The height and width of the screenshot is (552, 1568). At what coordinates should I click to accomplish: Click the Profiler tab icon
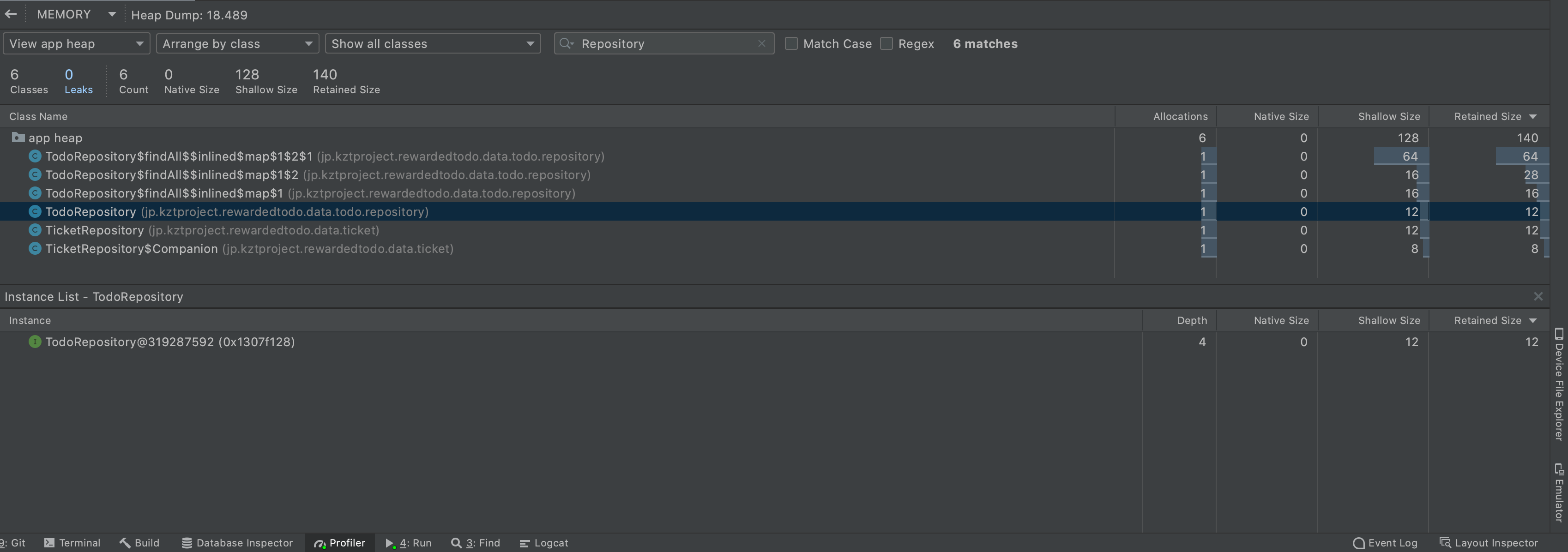tap(318, 542)
